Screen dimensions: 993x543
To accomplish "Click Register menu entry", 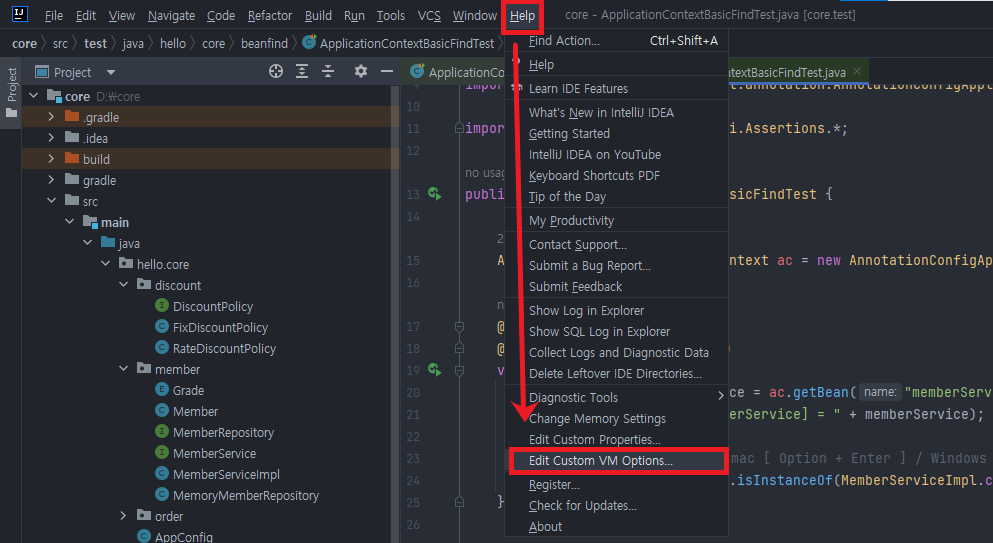I will 616,485.
